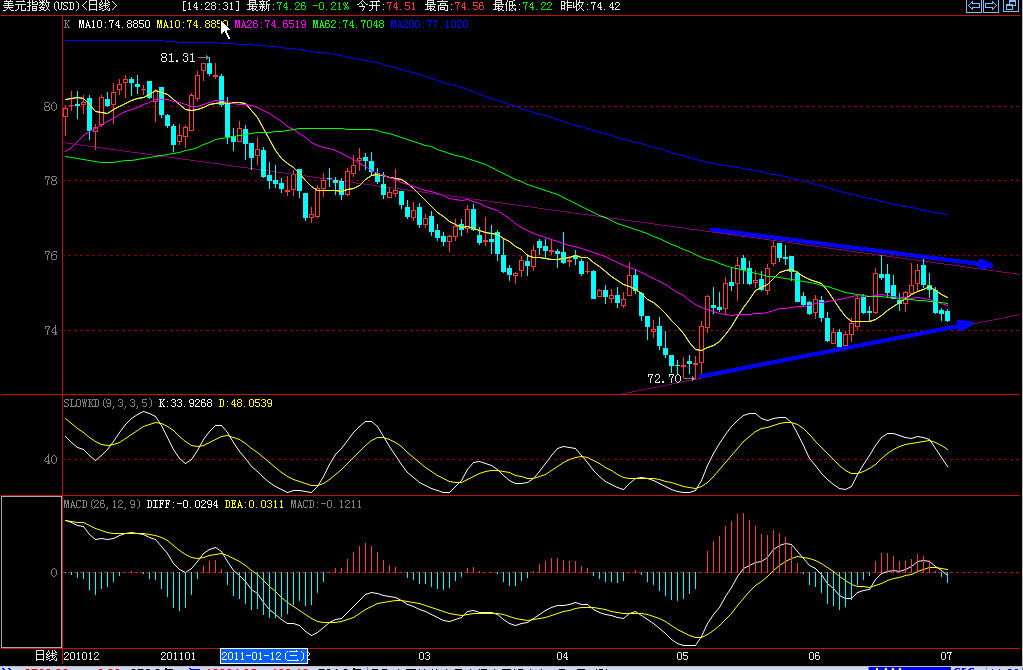Click the [14:28:31] timestamp in header
The width and height of the screenshot is (1023, 670).
(x=211, y=6)
